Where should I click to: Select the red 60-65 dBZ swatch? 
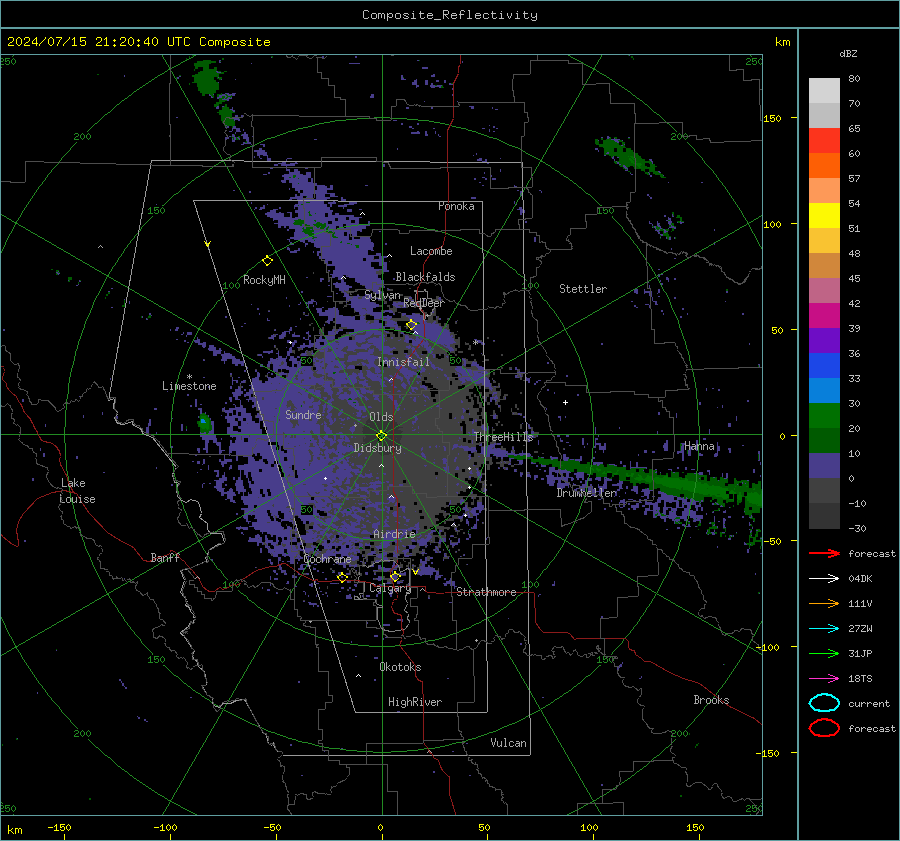click(x=824, y=141)
